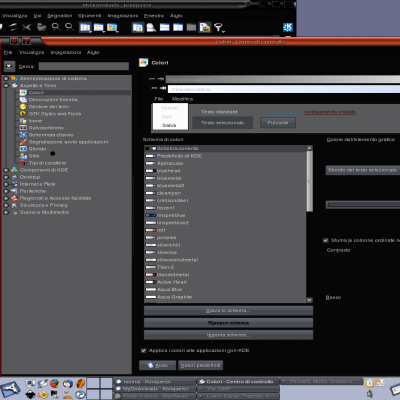The image size is (400, 400).
Task: Toggle Applica i colori alle applicazioni non-KDE
Action: 144,350
